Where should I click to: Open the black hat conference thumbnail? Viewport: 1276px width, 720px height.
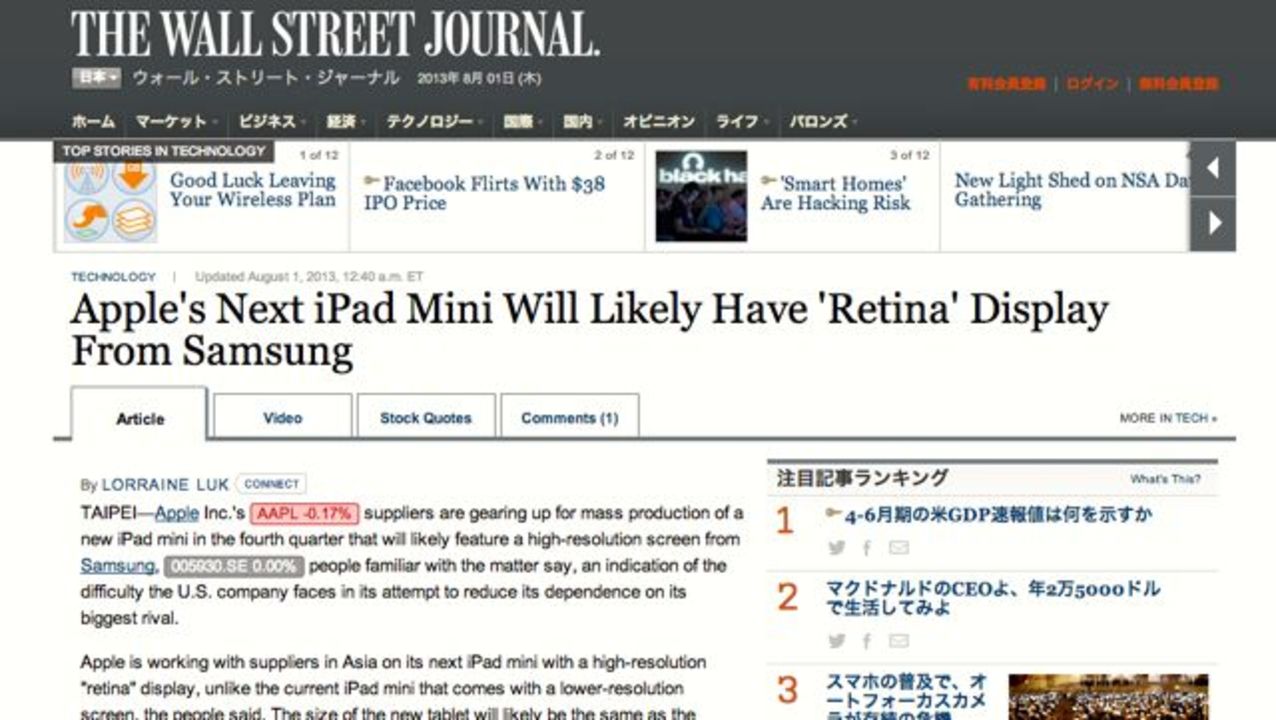tap(701, 196)
